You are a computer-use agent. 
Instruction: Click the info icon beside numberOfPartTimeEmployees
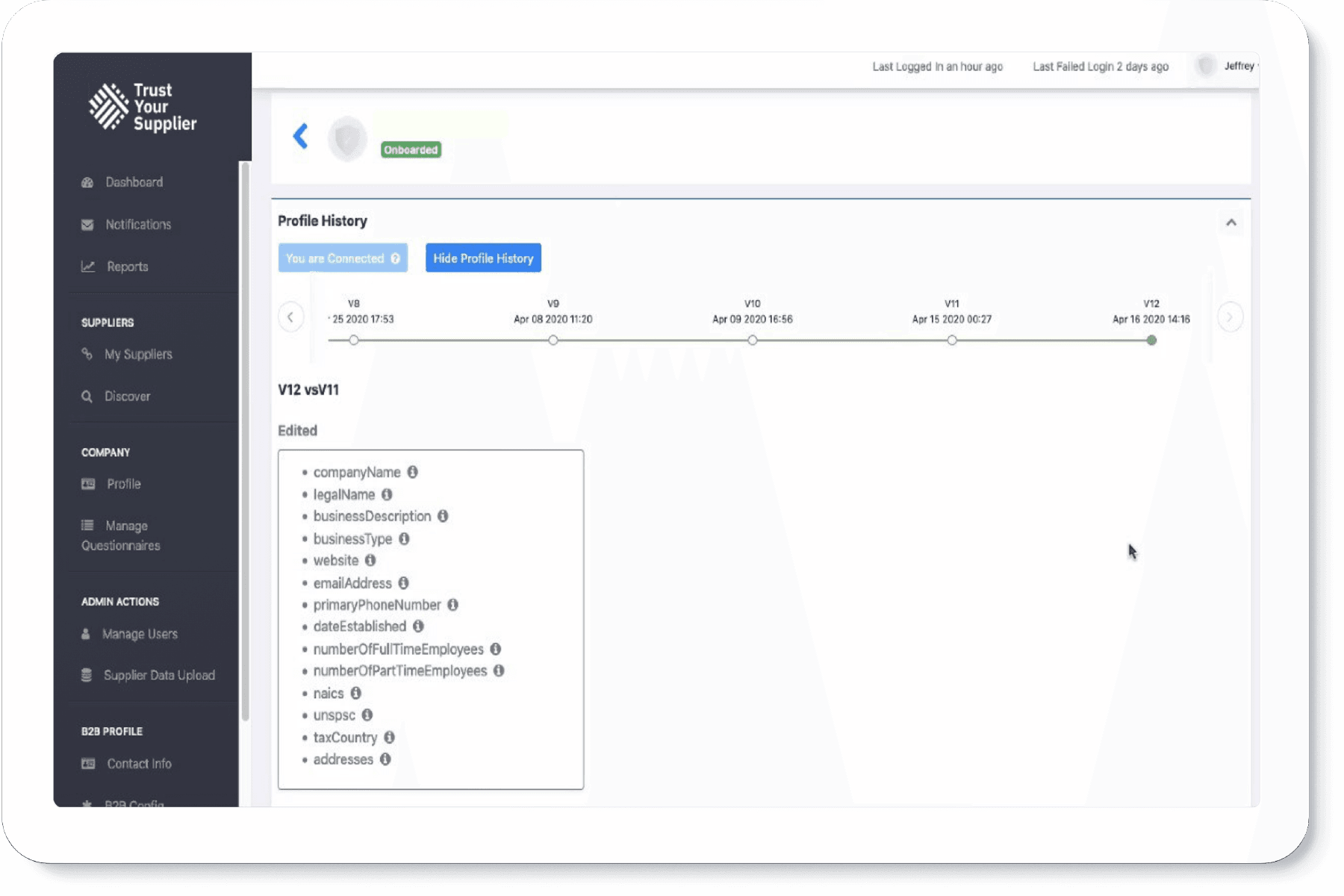499,671
